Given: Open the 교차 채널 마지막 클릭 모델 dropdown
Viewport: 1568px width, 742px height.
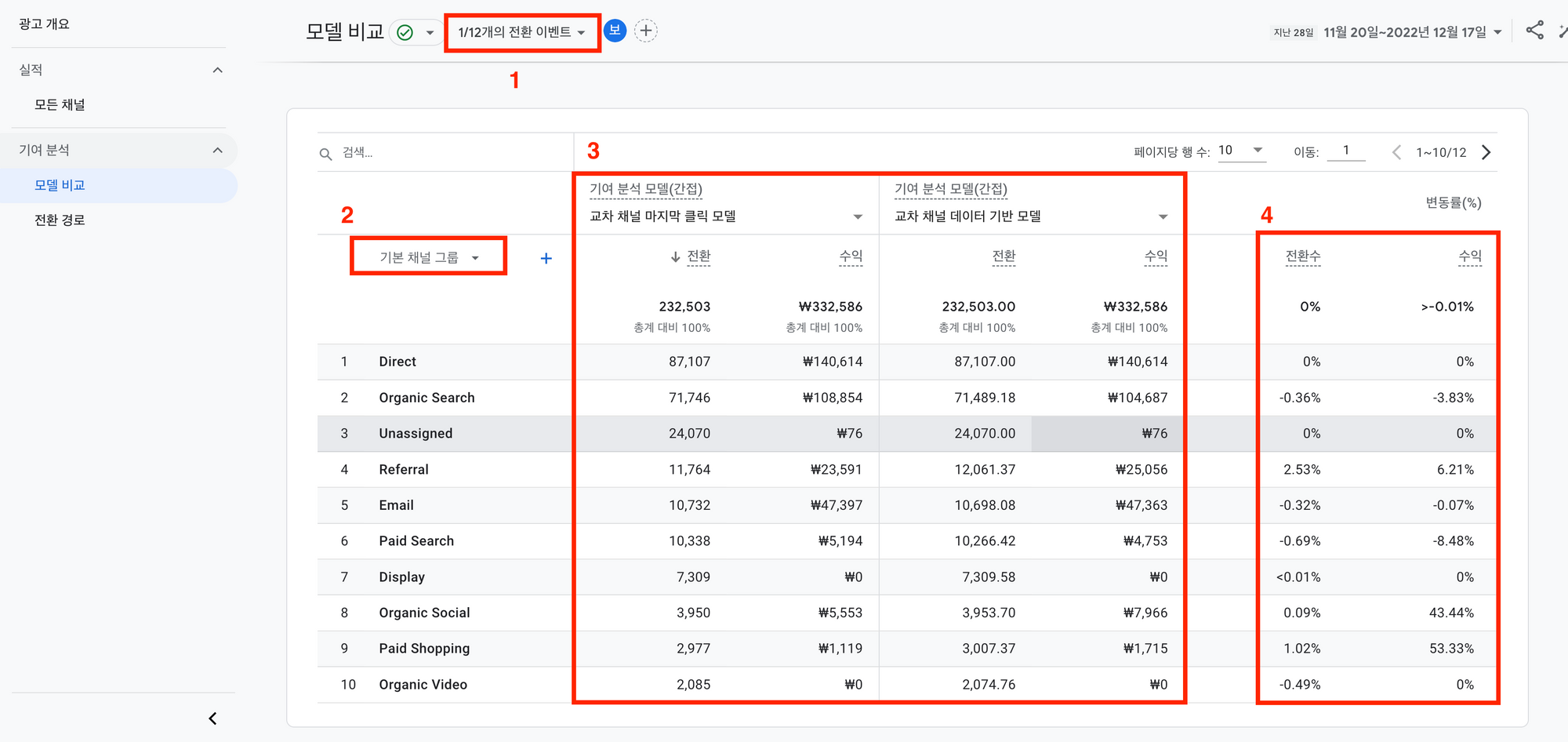Looking at the screenshot, I should [x=726, y=216].
